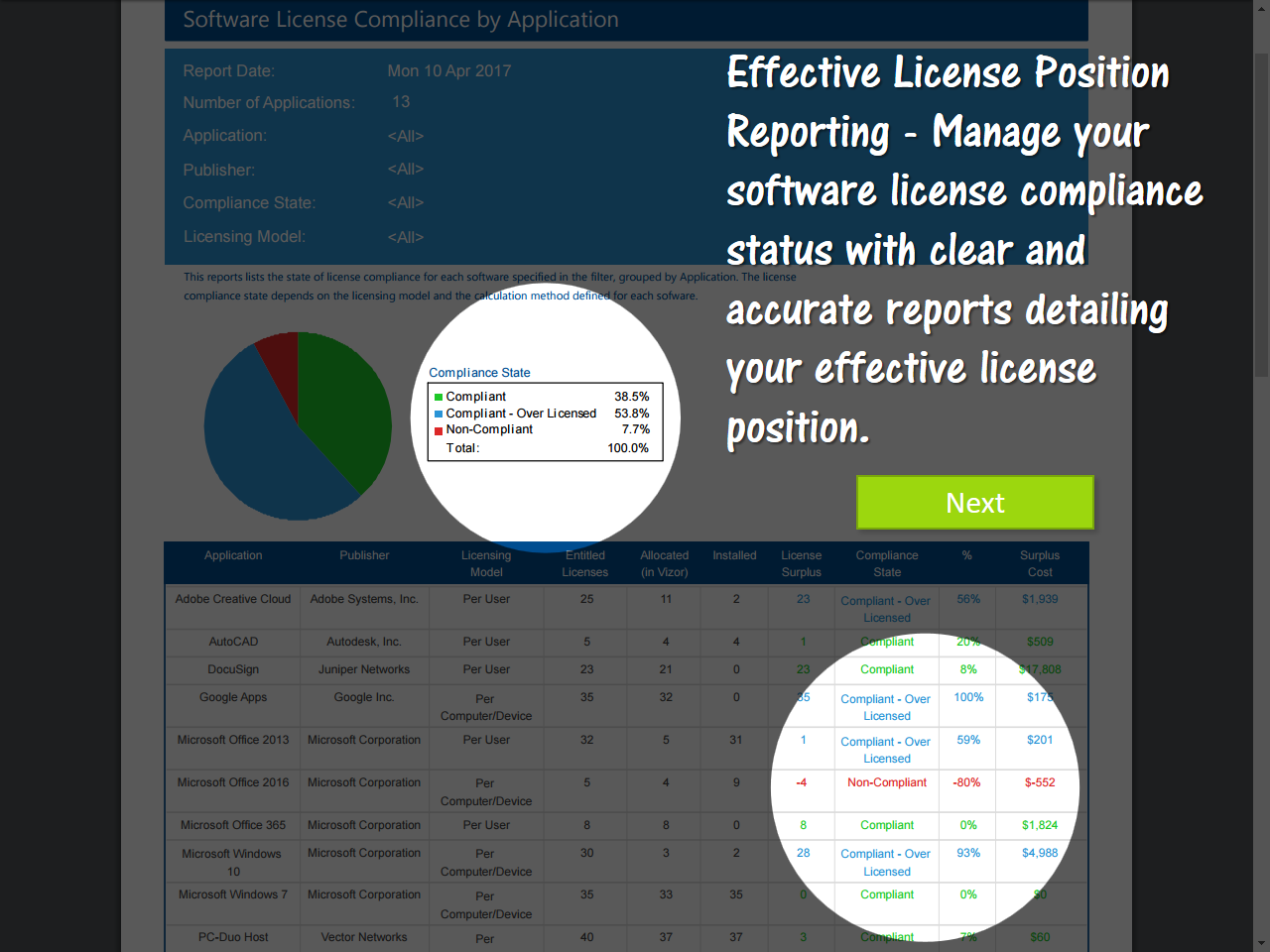Click the Number of Applications value 13
The height and width of the screenshot is (952, 1270).
[x=401, y=102]
